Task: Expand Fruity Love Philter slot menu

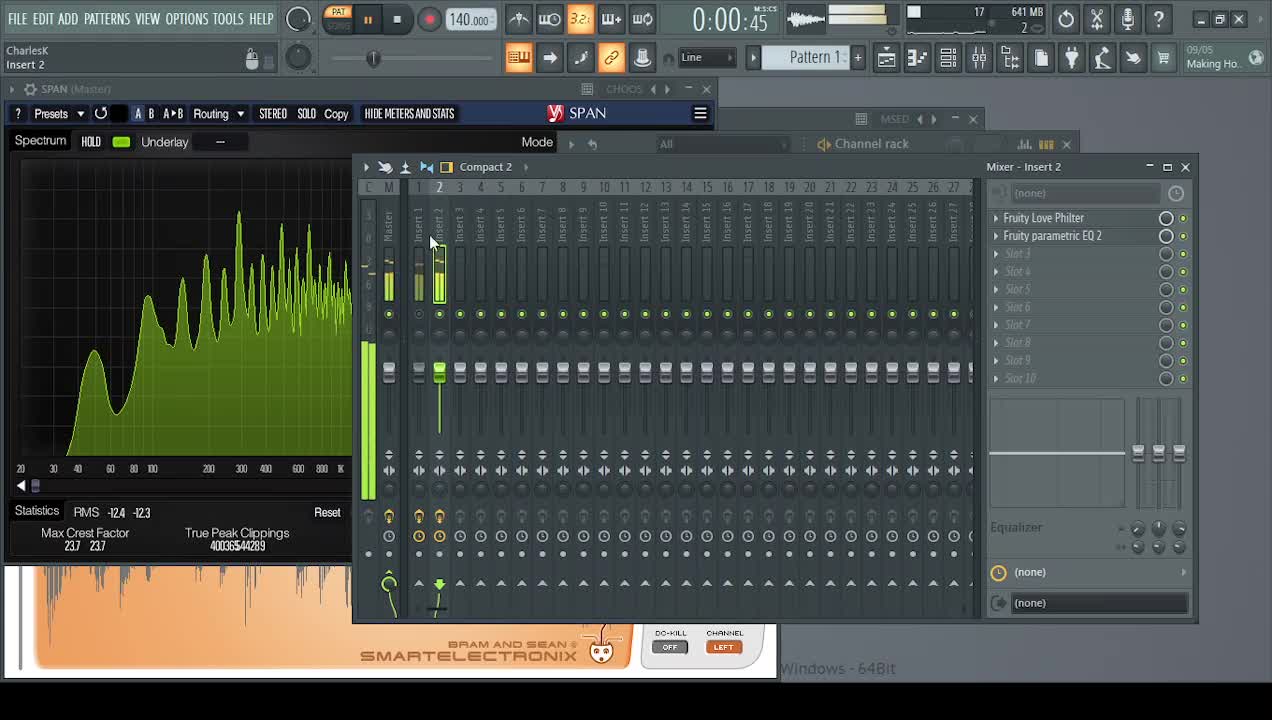Action: pyautogui.click(x=996, y=218)
